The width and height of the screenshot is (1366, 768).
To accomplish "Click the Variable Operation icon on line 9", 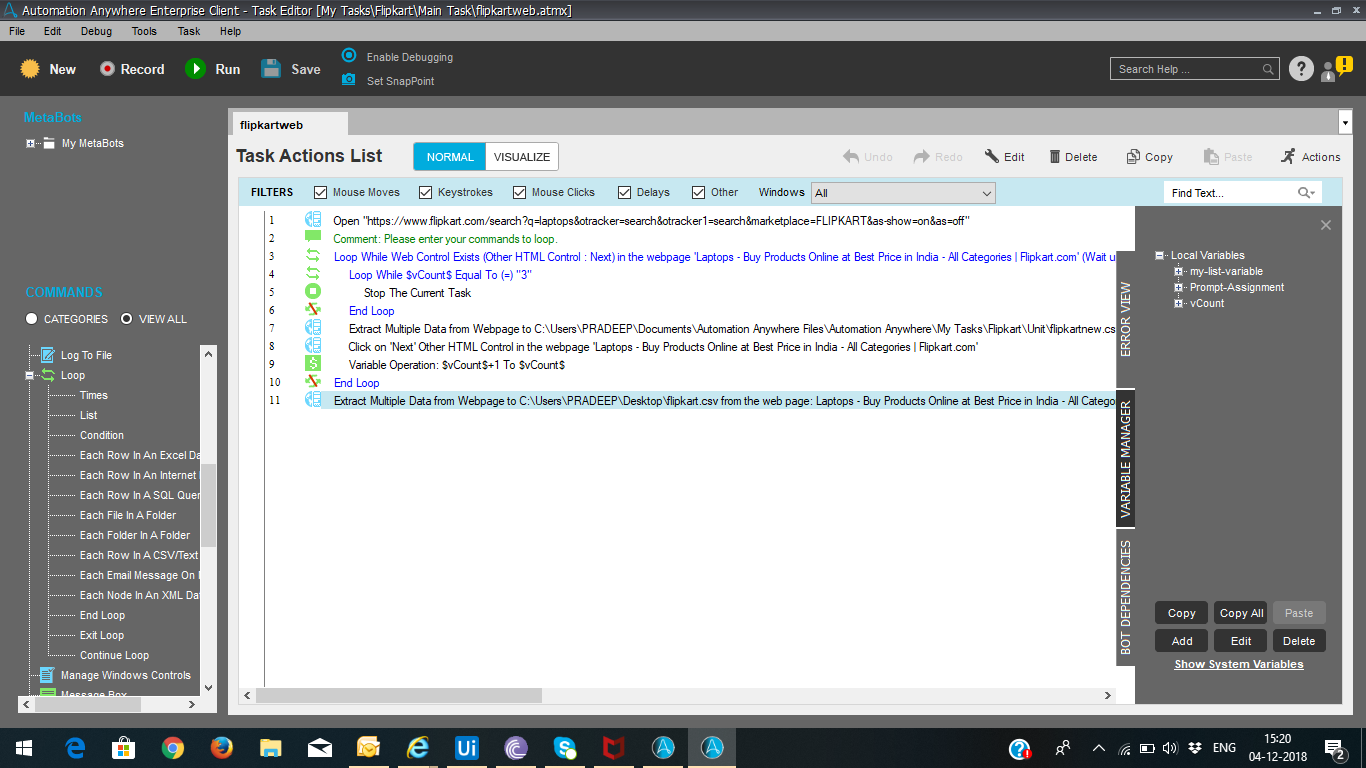I will click(313, 364).
